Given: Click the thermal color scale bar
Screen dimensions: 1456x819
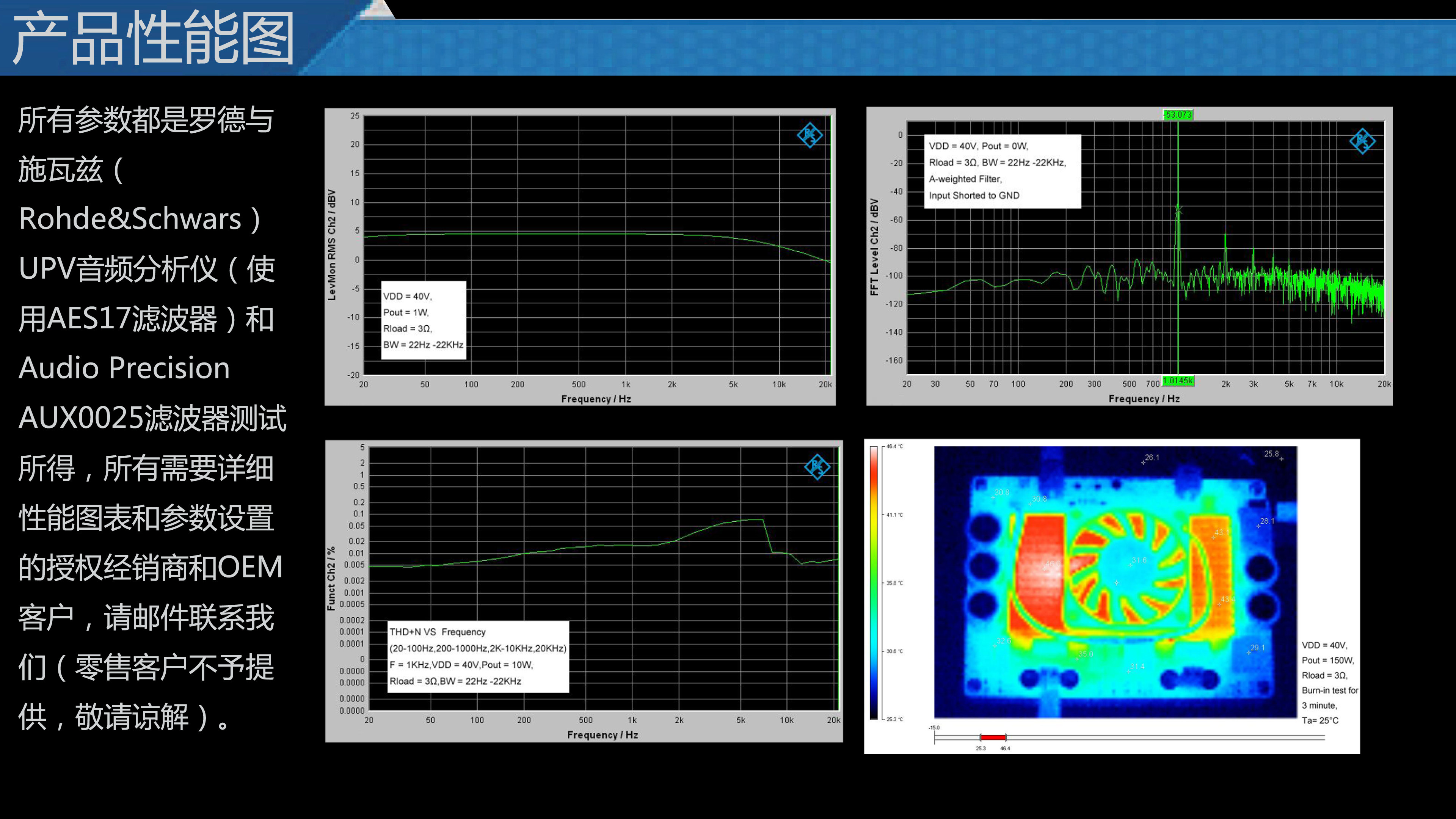Looking at the screenshot, I should point(874,582).
